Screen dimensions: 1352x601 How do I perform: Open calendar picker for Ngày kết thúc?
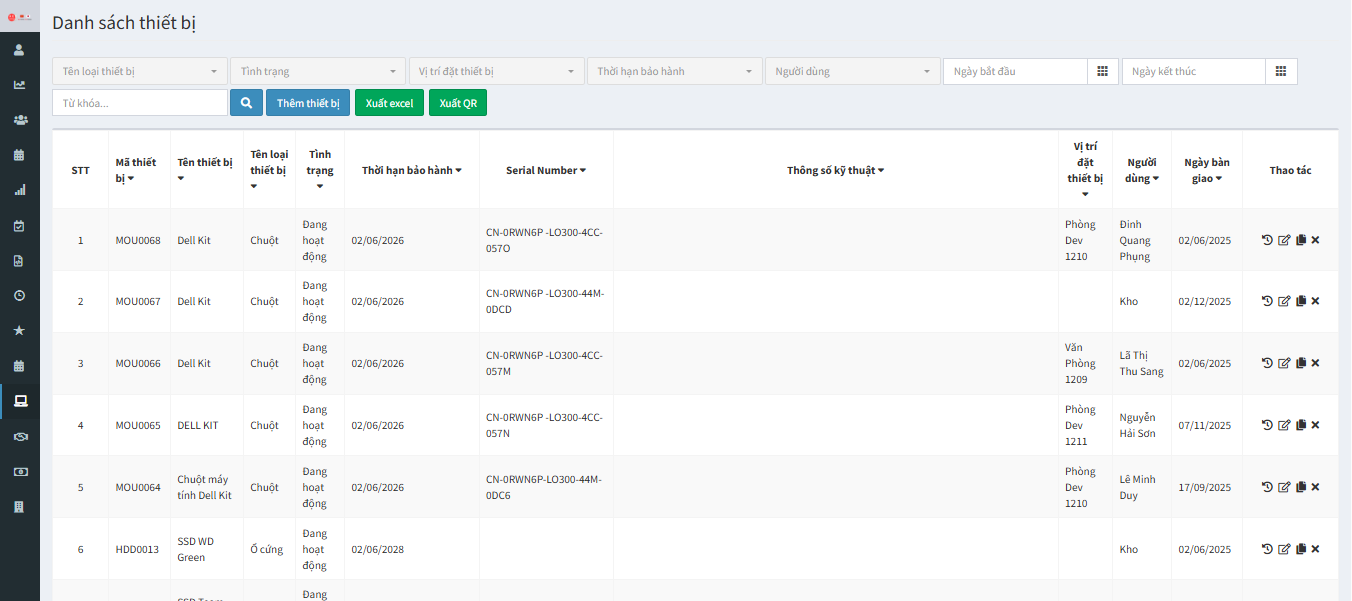pyautogui.click(x=1281, y=72)
